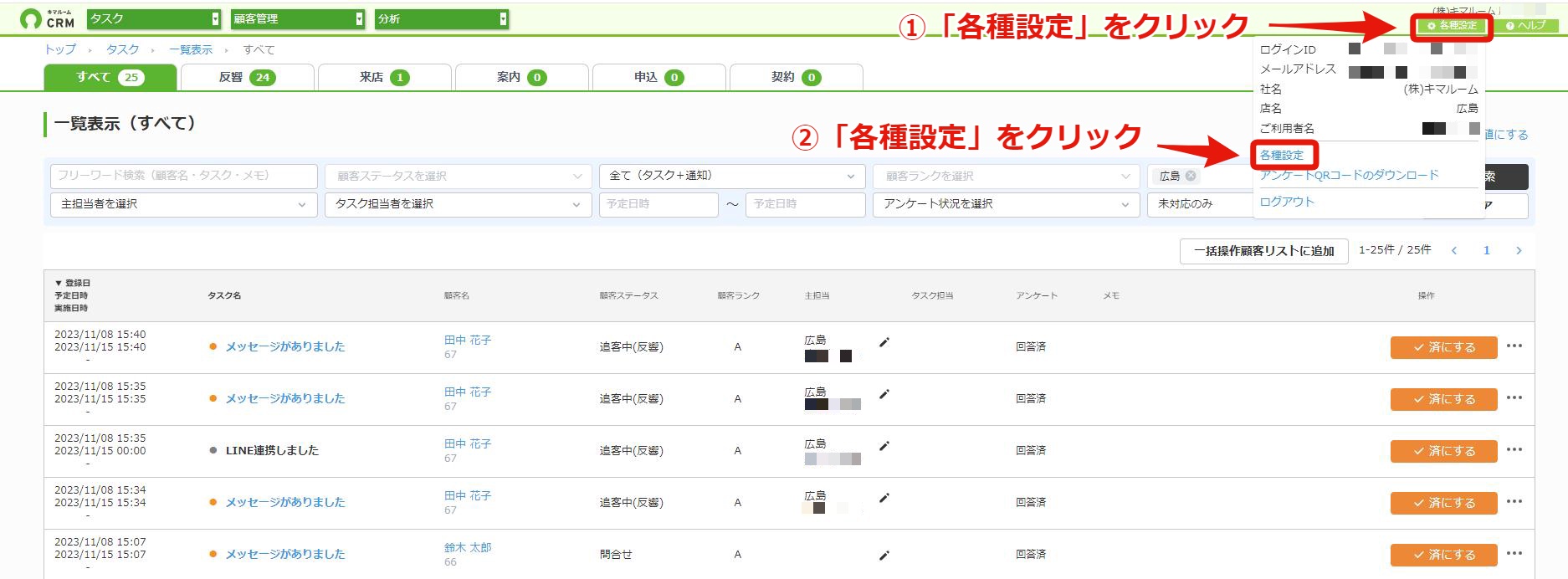Expand the 主担当者を選択 dropdown

[184, 204]
